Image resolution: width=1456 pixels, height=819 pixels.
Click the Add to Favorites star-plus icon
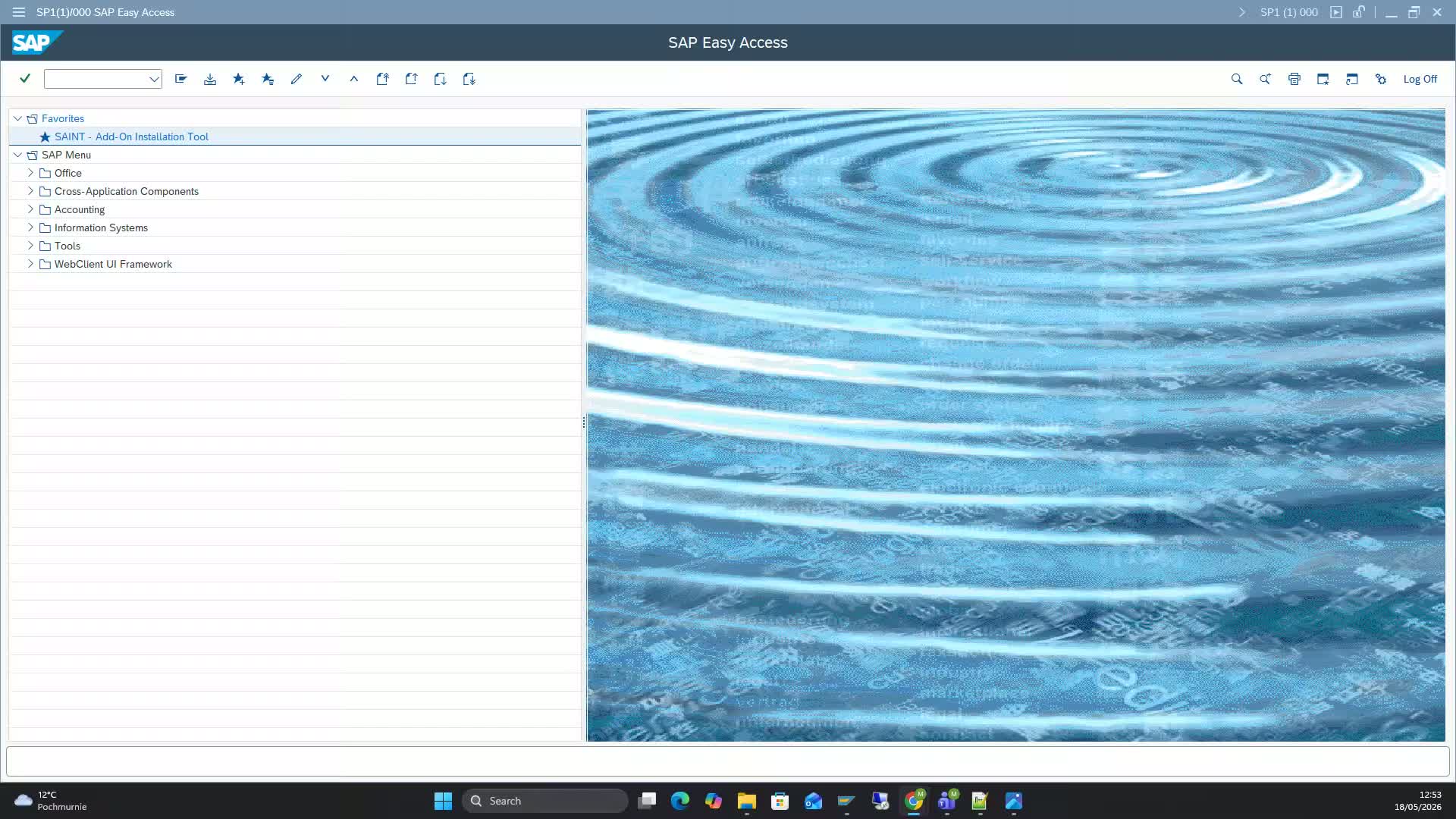[x=239, y=79]
